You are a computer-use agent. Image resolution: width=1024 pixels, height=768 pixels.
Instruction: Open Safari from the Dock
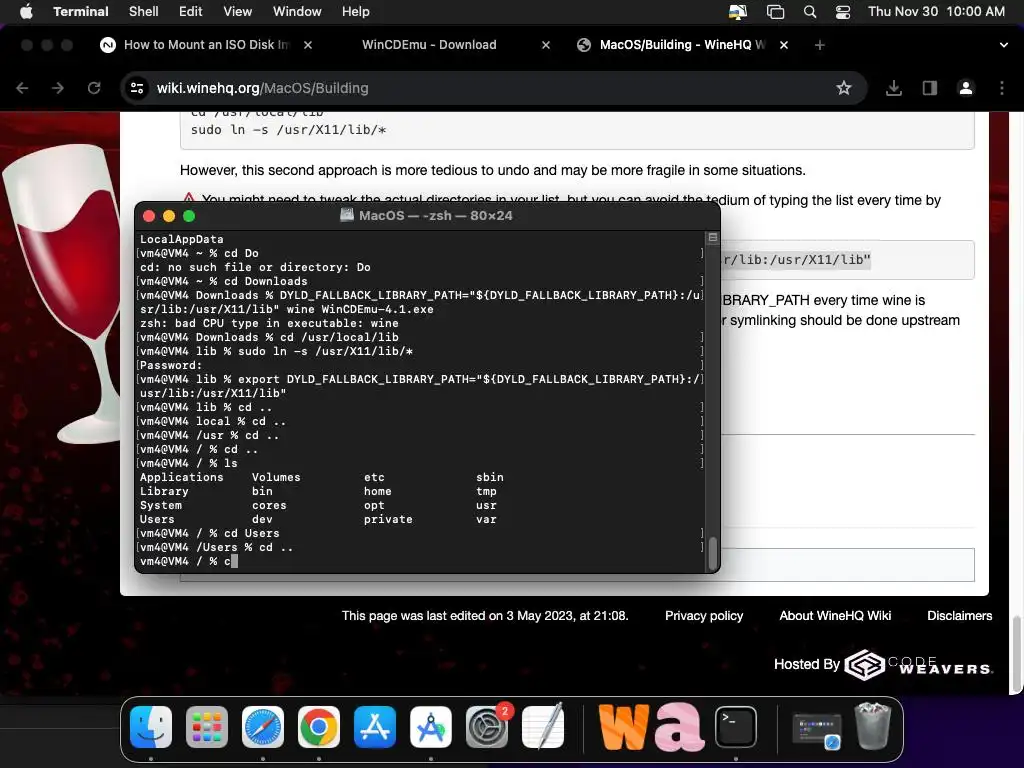coord(263,727)
